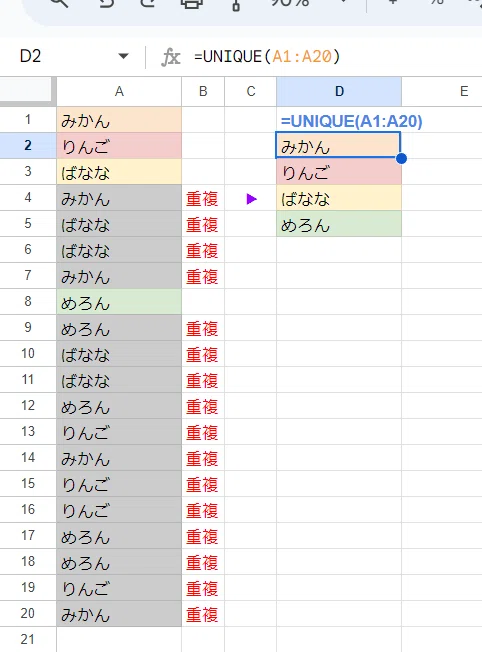482x652 pixels.
Task: Click 重複 in row 4
Action: pyautogui.click(x=202, y=199)
